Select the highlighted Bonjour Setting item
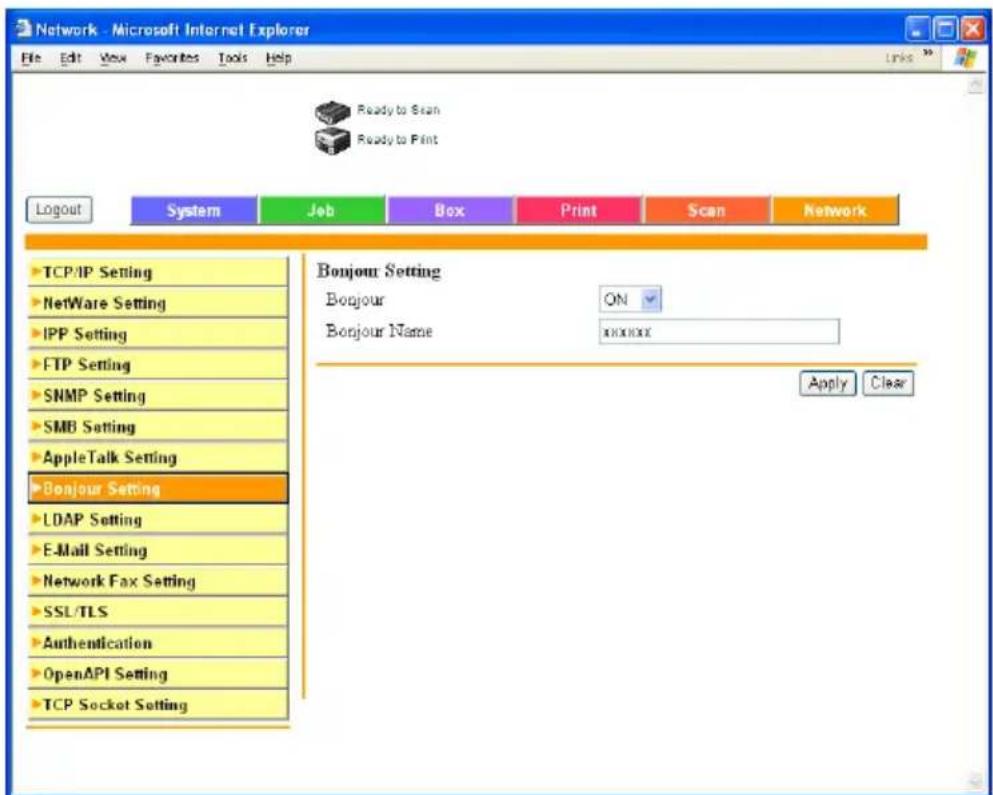This screenshot has height=795, width=993. [x=158, y=488]
